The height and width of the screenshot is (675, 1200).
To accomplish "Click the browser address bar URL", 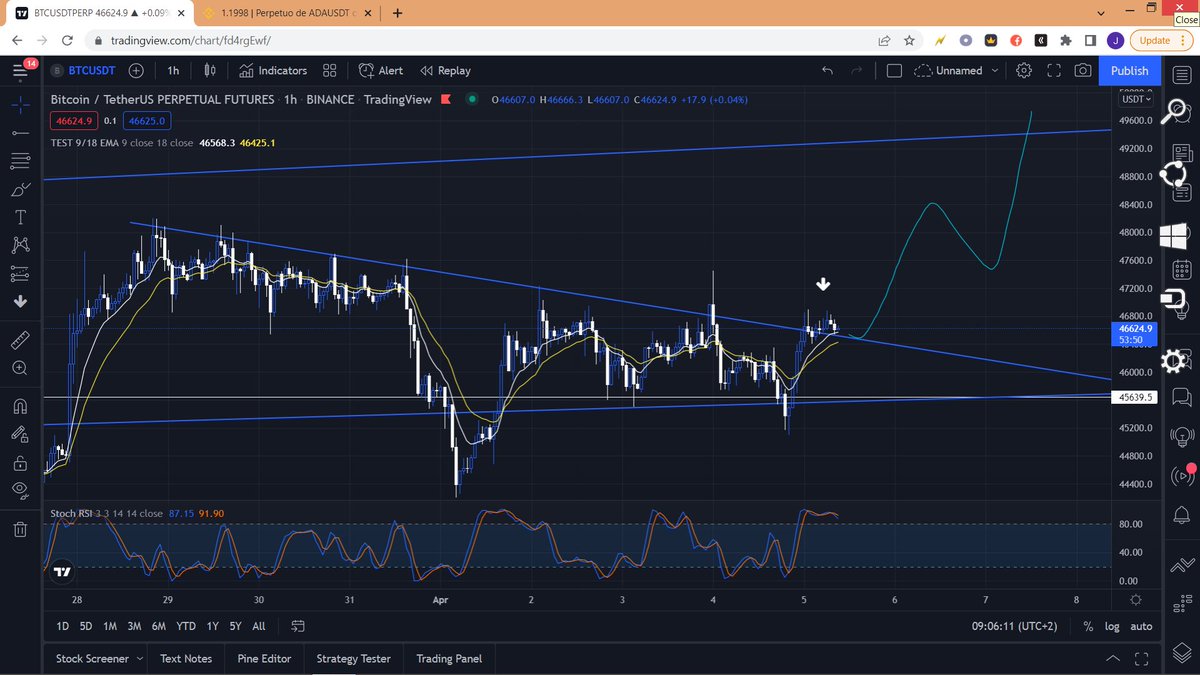I will pyautogui.click(x=189, y=41).
